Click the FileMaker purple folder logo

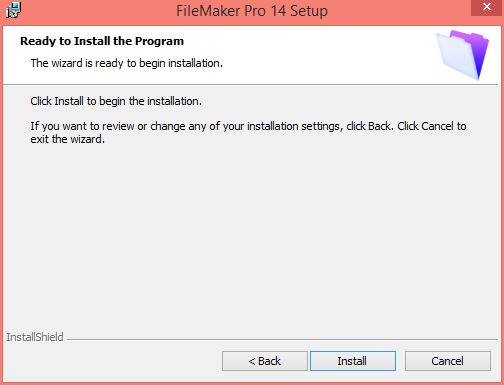click(x=462, y=55)
